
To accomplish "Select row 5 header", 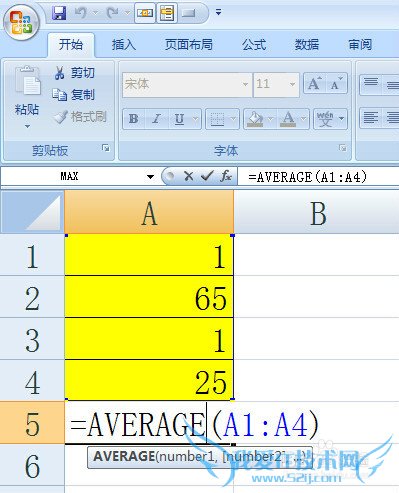I will tap(32, 423).
